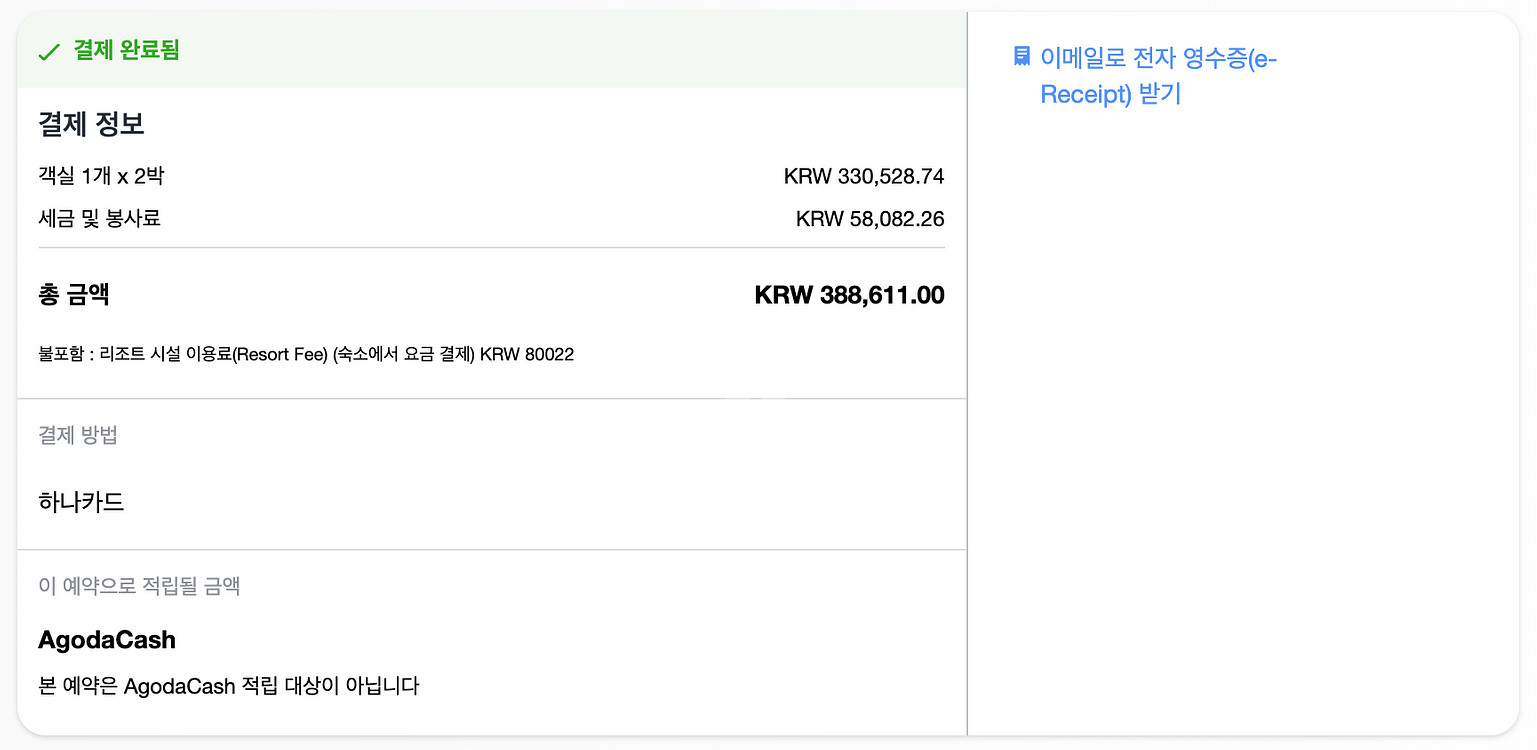This screenshot has width=1537, height=750.
Task: Click the Resort Fee exclusion note
Action: [306, 354]
